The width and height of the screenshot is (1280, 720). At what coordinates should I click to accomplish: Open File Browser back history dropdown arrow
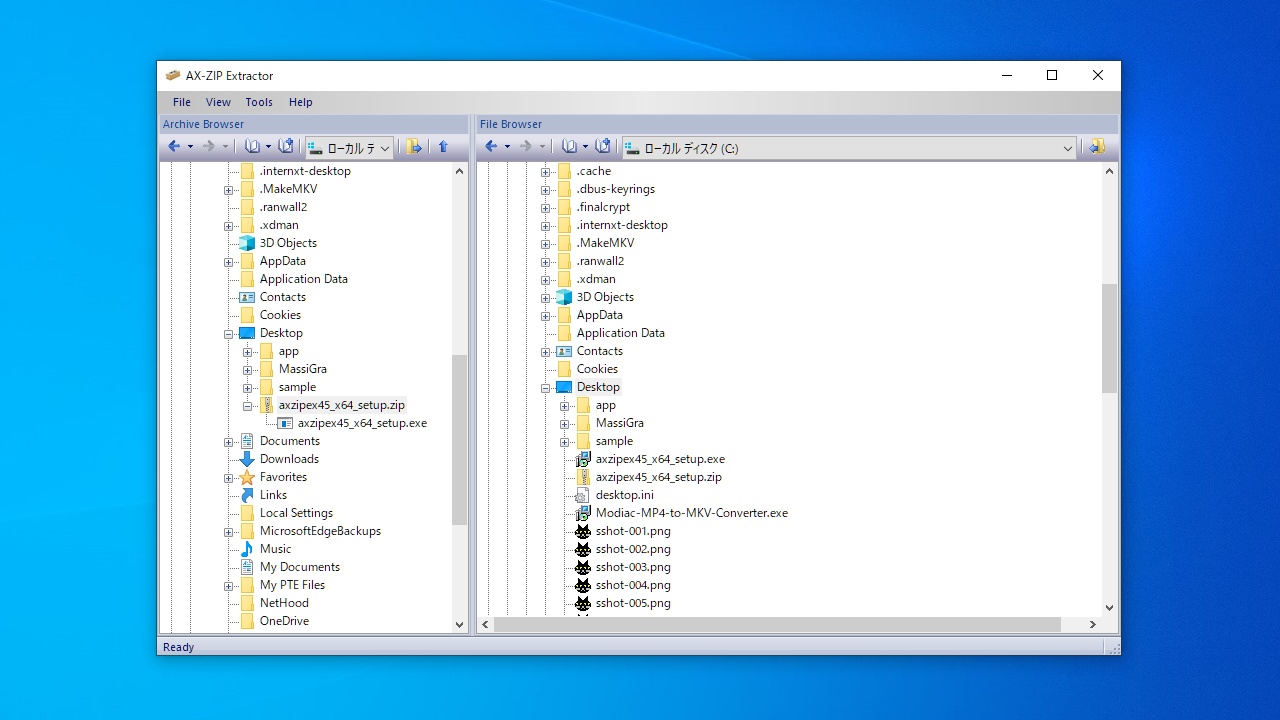coord(507,147)
